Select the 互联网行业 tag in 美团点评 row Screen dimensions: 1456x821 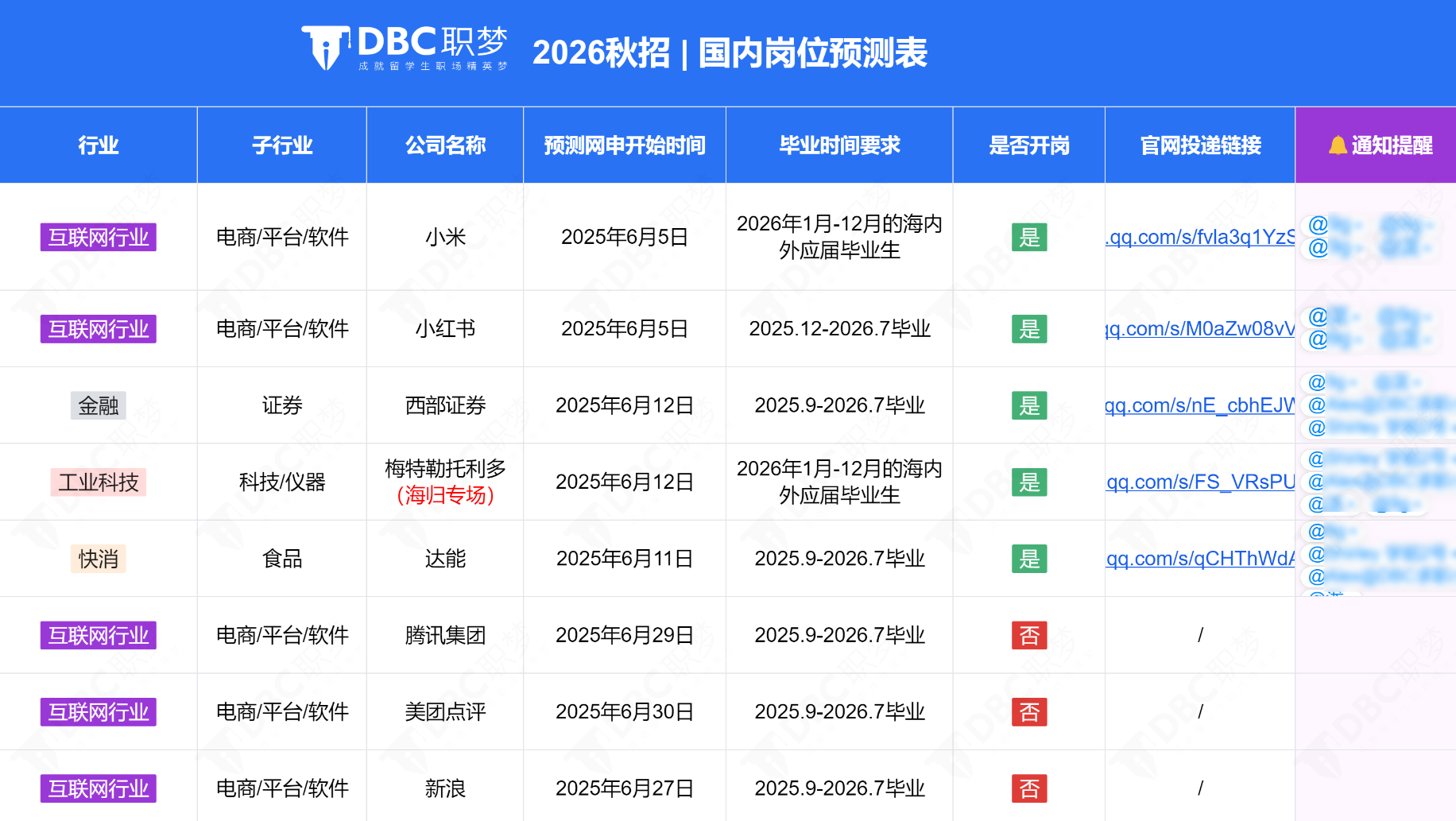point(99,711)
